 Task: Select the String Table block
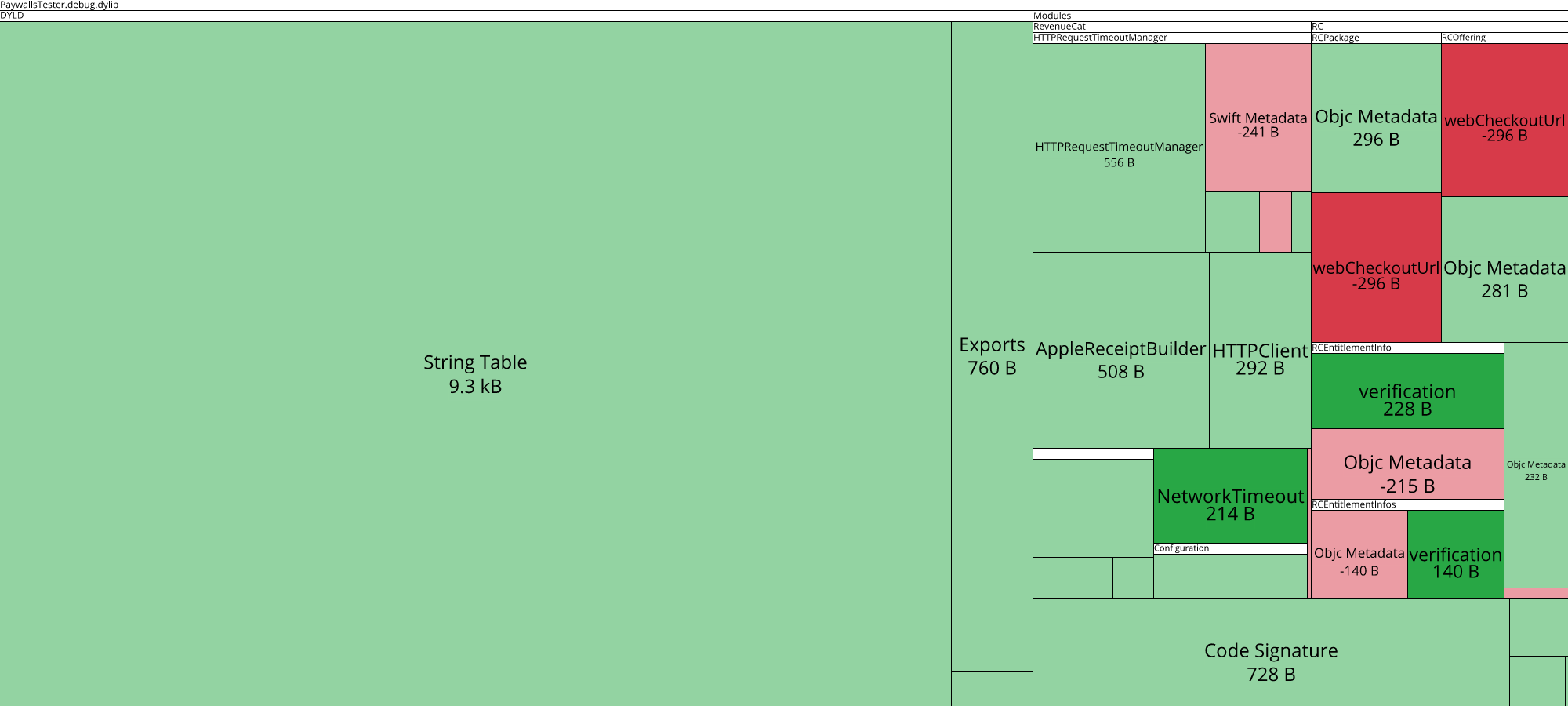[x=475, y=363]
